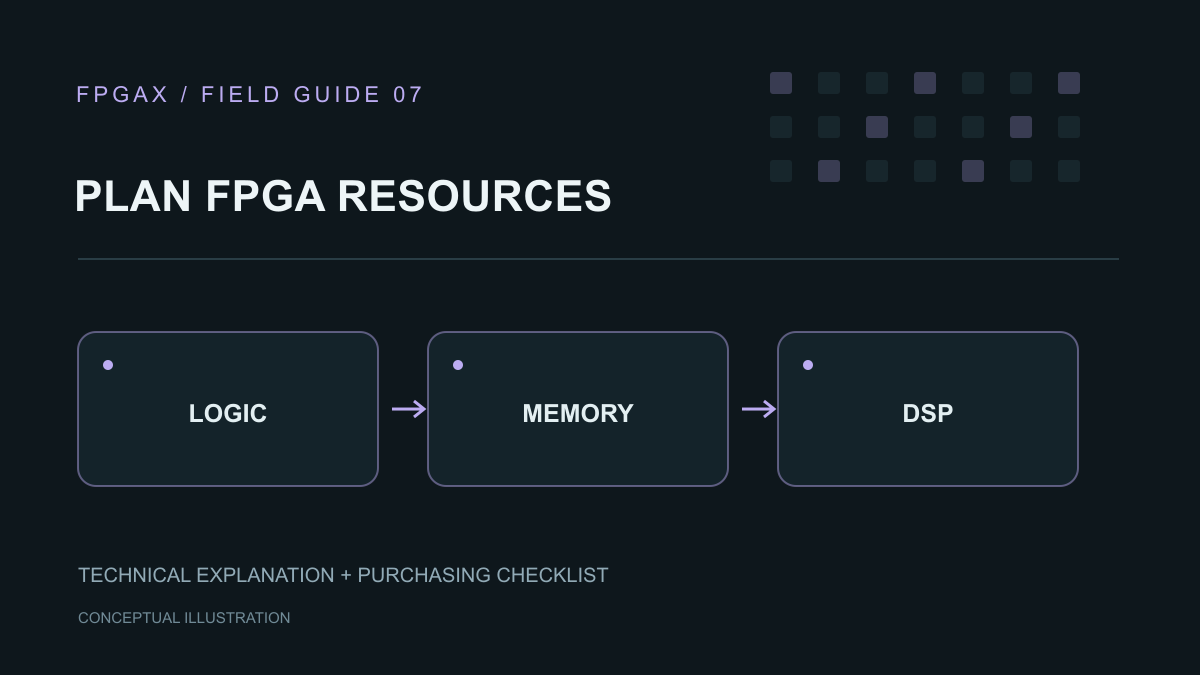Click the arrow between MEMORY and DSP
The height and width of the screenshot is (675, 1200).
pos(759,409)
